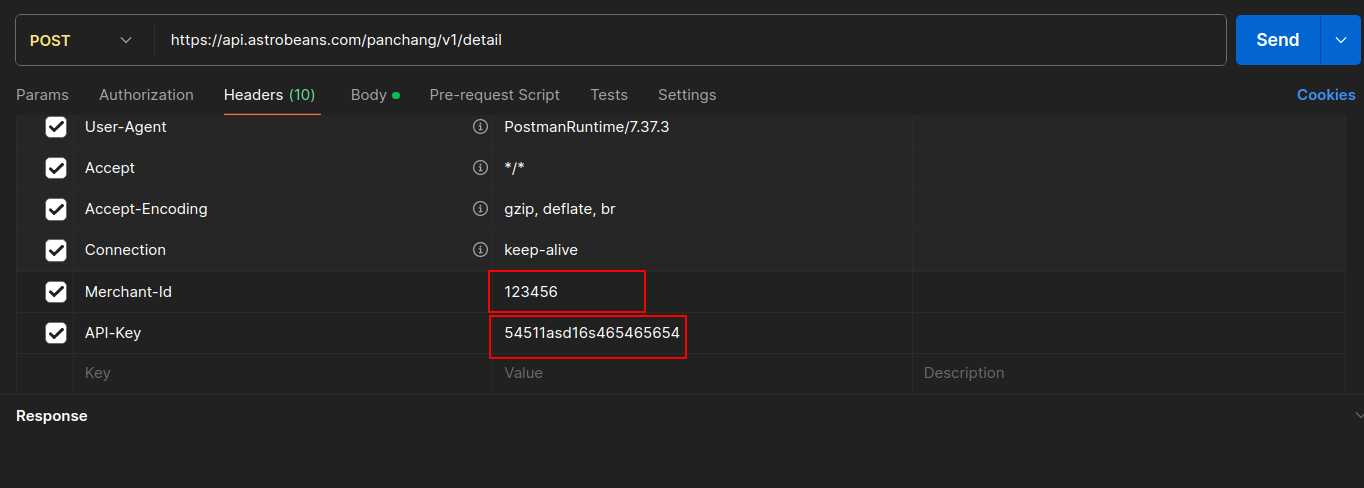The width and height of the screenshot is (1364, 488).
Task: Click the empty Key placeholder field
Action: coord(280,373)
